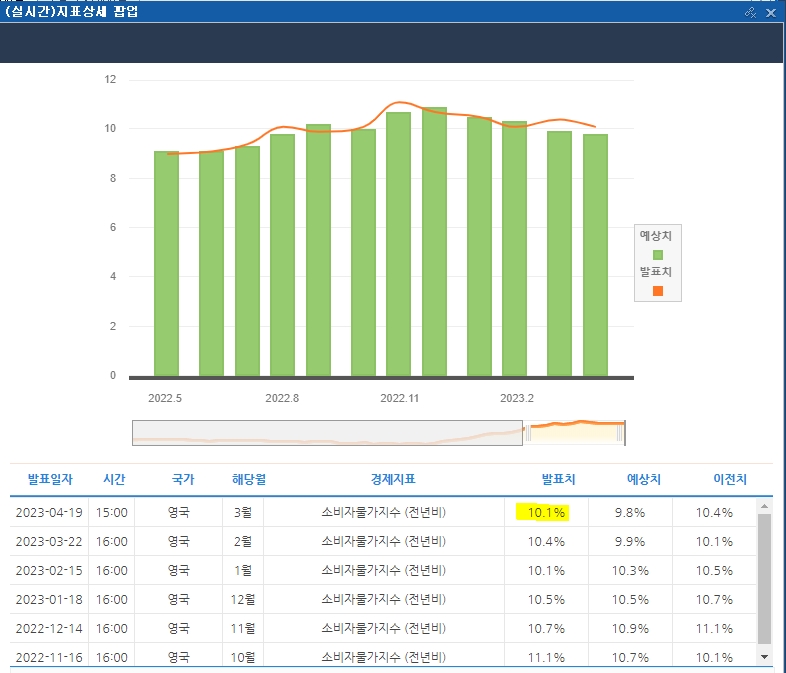
Task: Close the 지표상세 popup window
Action: 771,13
